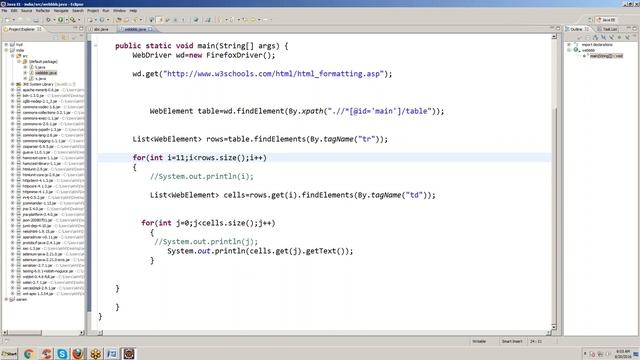Viewport: 640px width, 360px height.
Task: Toggle Hide Fields in Outline toolbar
Action: 603,37
